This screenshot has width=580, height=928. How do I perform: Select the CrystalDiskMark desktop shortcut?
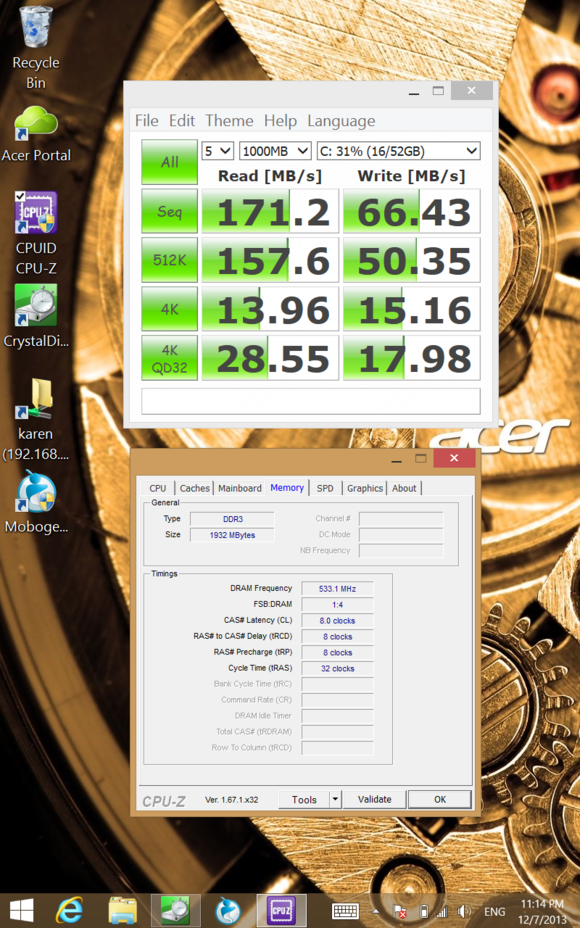[36, 317]
